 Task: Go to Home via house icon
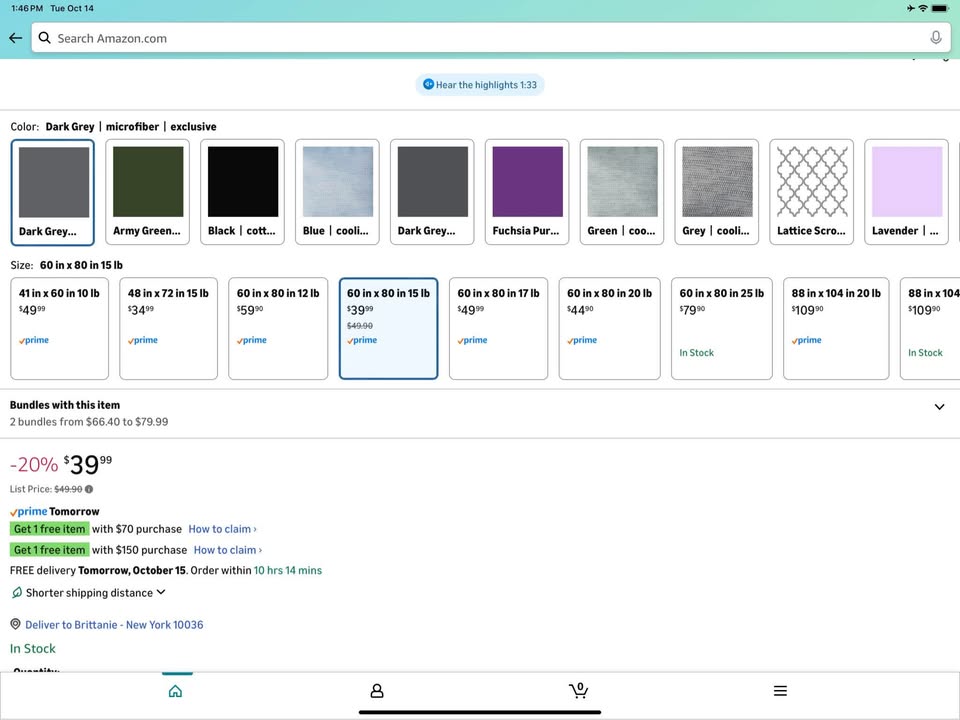176,690
